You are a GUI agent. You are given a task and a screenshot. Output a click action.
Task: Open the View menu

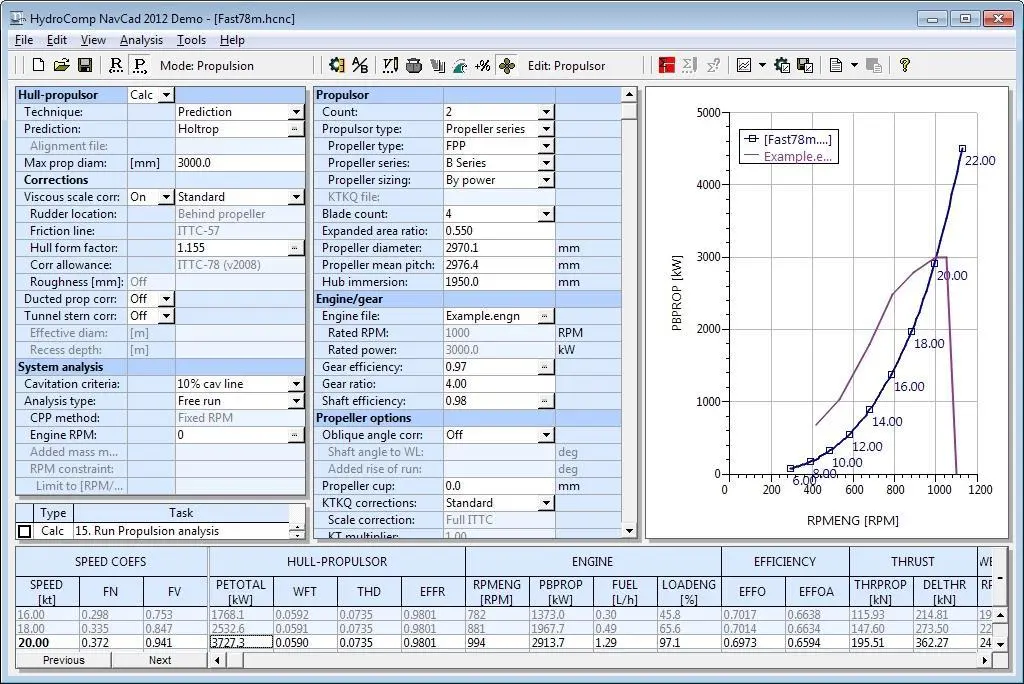[x=93, y=40]
